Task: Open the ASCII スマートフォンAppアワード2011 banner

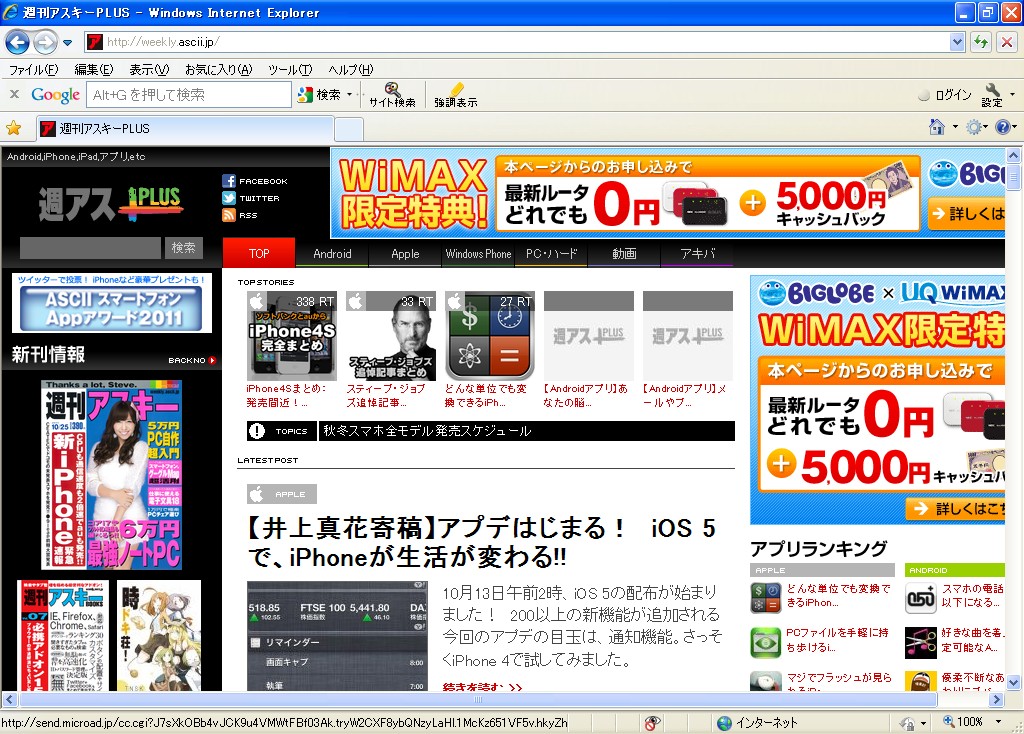Action: pyautogui.click(x=112, y=303)
